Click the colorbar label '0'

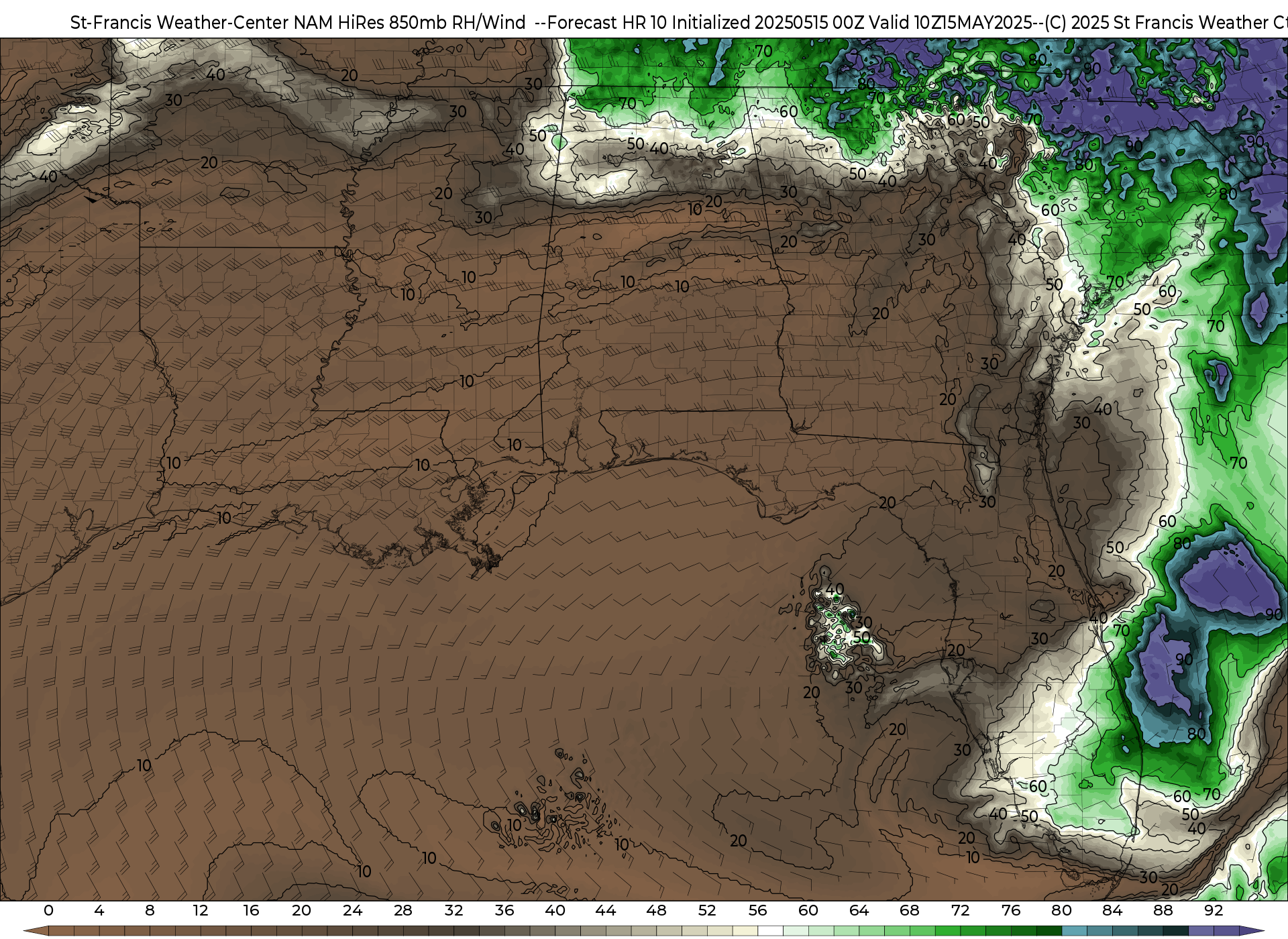pos(48,910)
